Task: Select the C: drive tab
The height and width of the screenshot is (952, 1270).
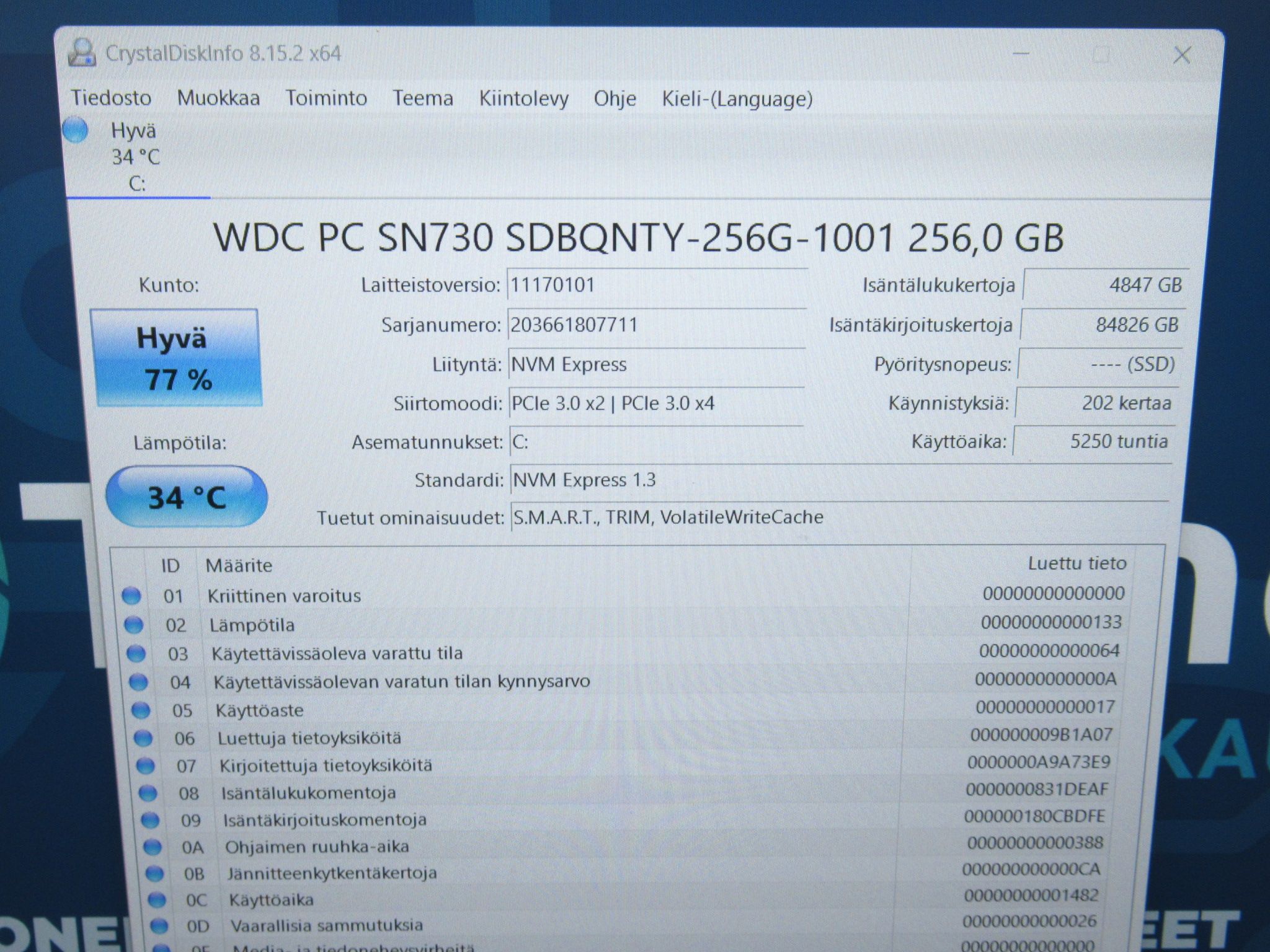Action: (136, 156)
